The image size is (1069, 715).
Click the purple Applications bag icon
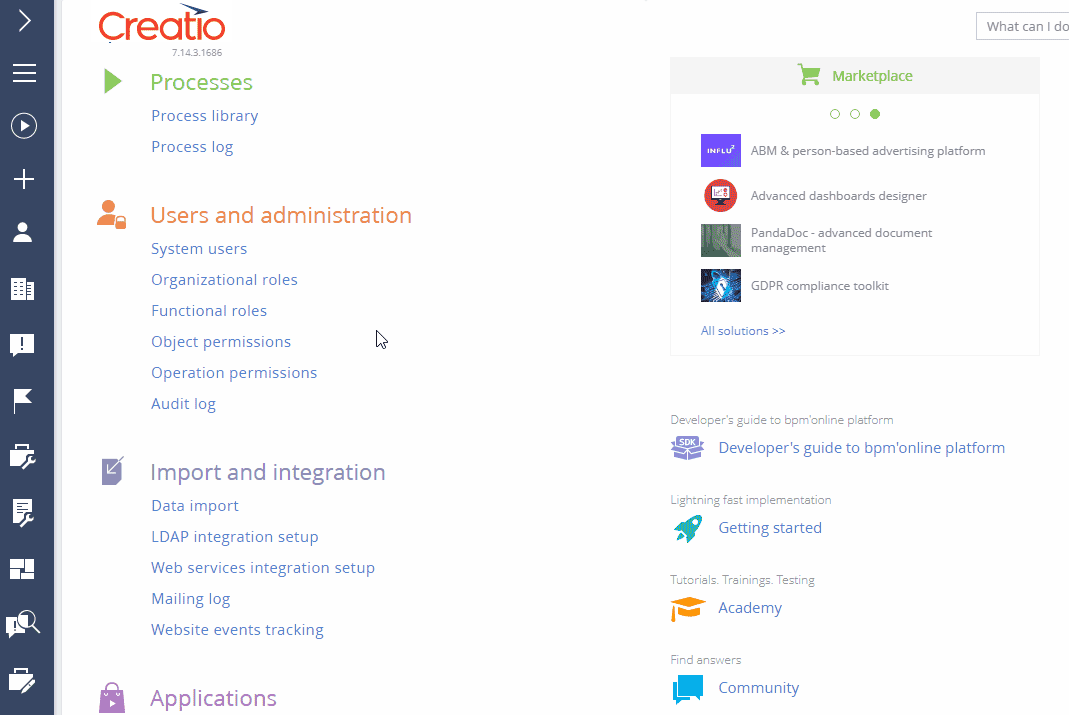112,698
